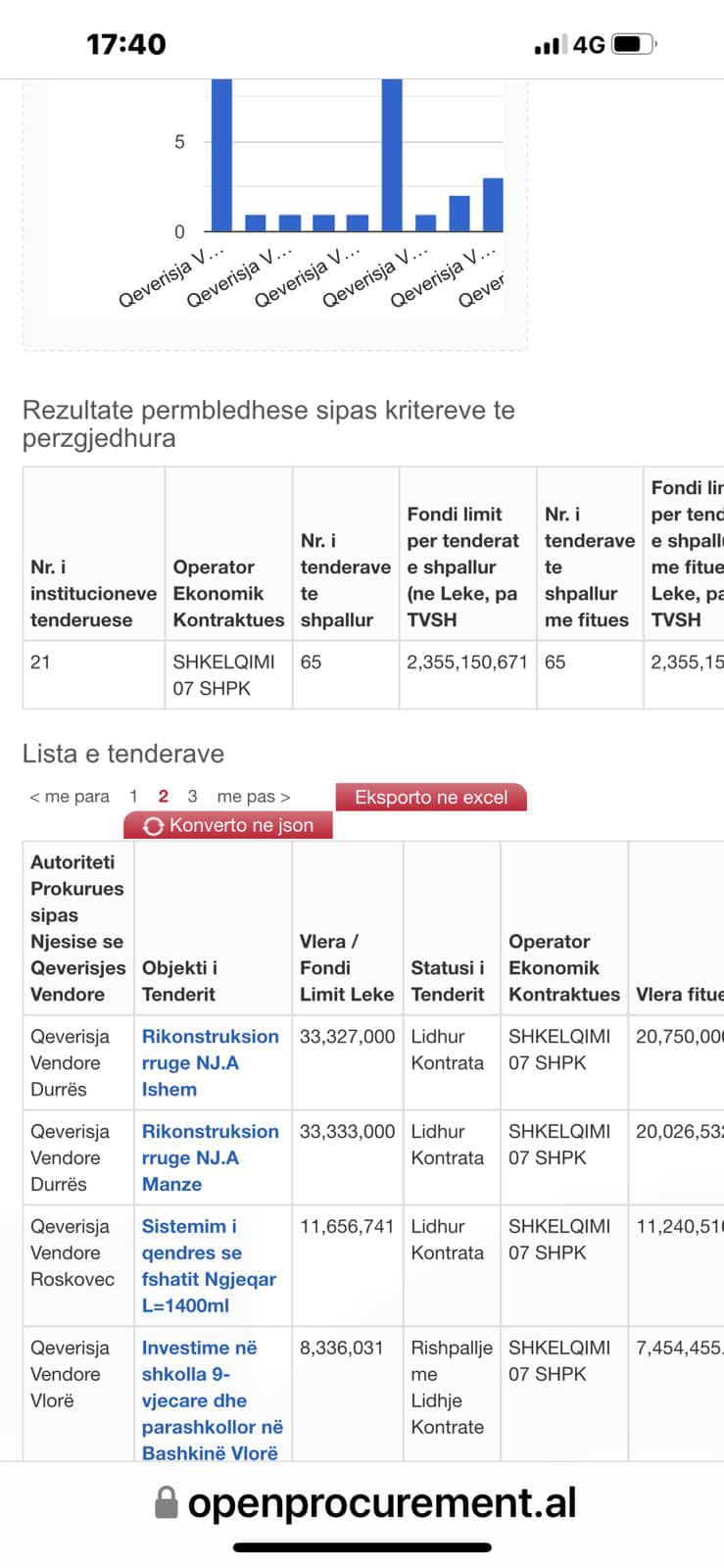Screen dimensions: 724x1568
Task: Open Sistemim i qendres se fshatit Ngjeqar link
Action: point(208,1265)
